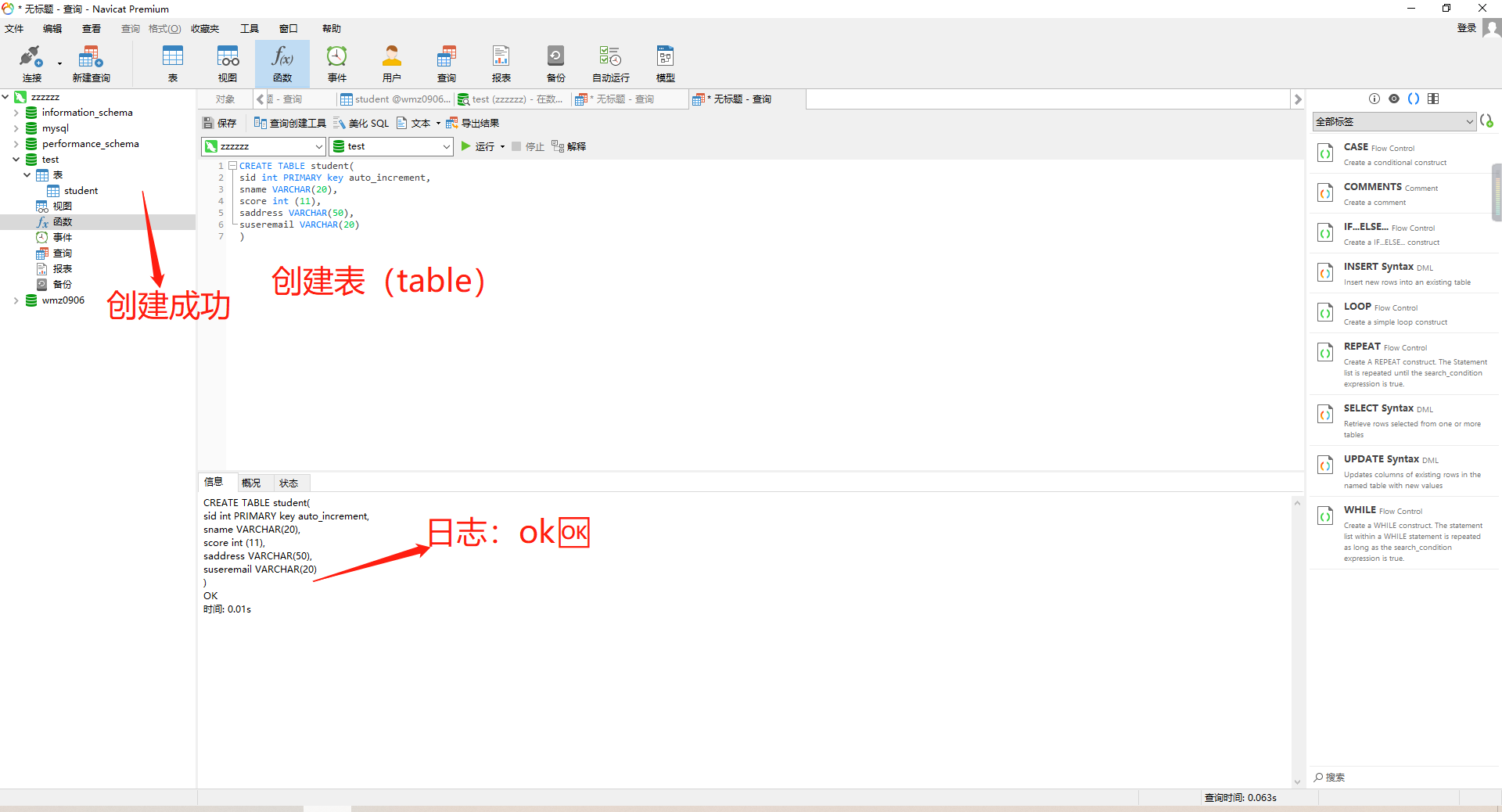Open the Automation (自动运行) toolbar icon
The height and width of the screenshot is (812, 1502).
point(611,63)
